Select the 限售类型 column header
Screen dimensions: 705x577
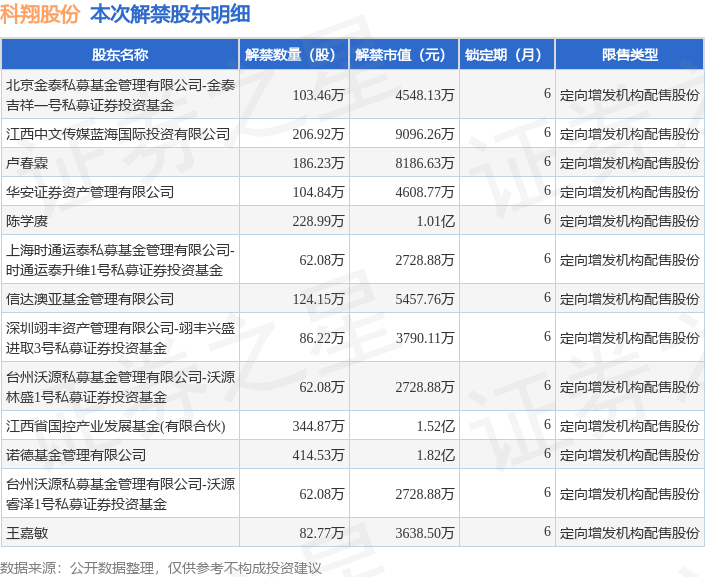tap(629, 55)
